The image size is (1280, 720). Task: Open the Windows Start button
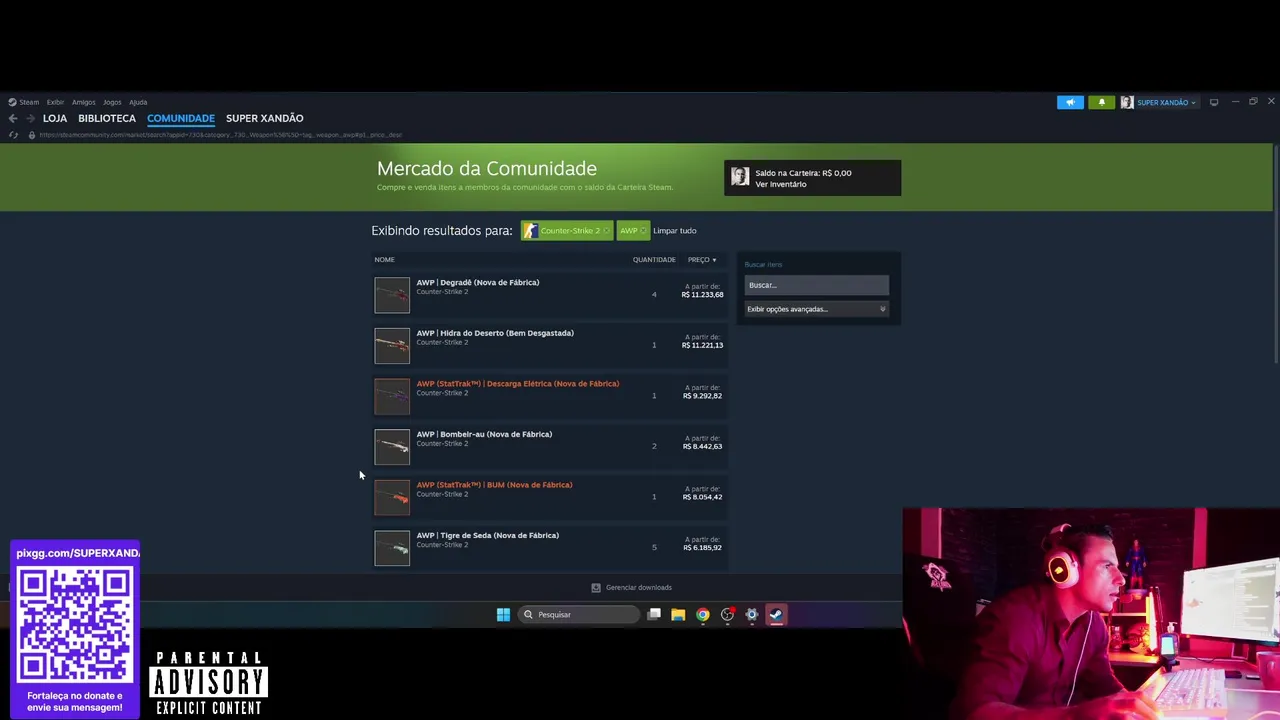pos(503,615)
